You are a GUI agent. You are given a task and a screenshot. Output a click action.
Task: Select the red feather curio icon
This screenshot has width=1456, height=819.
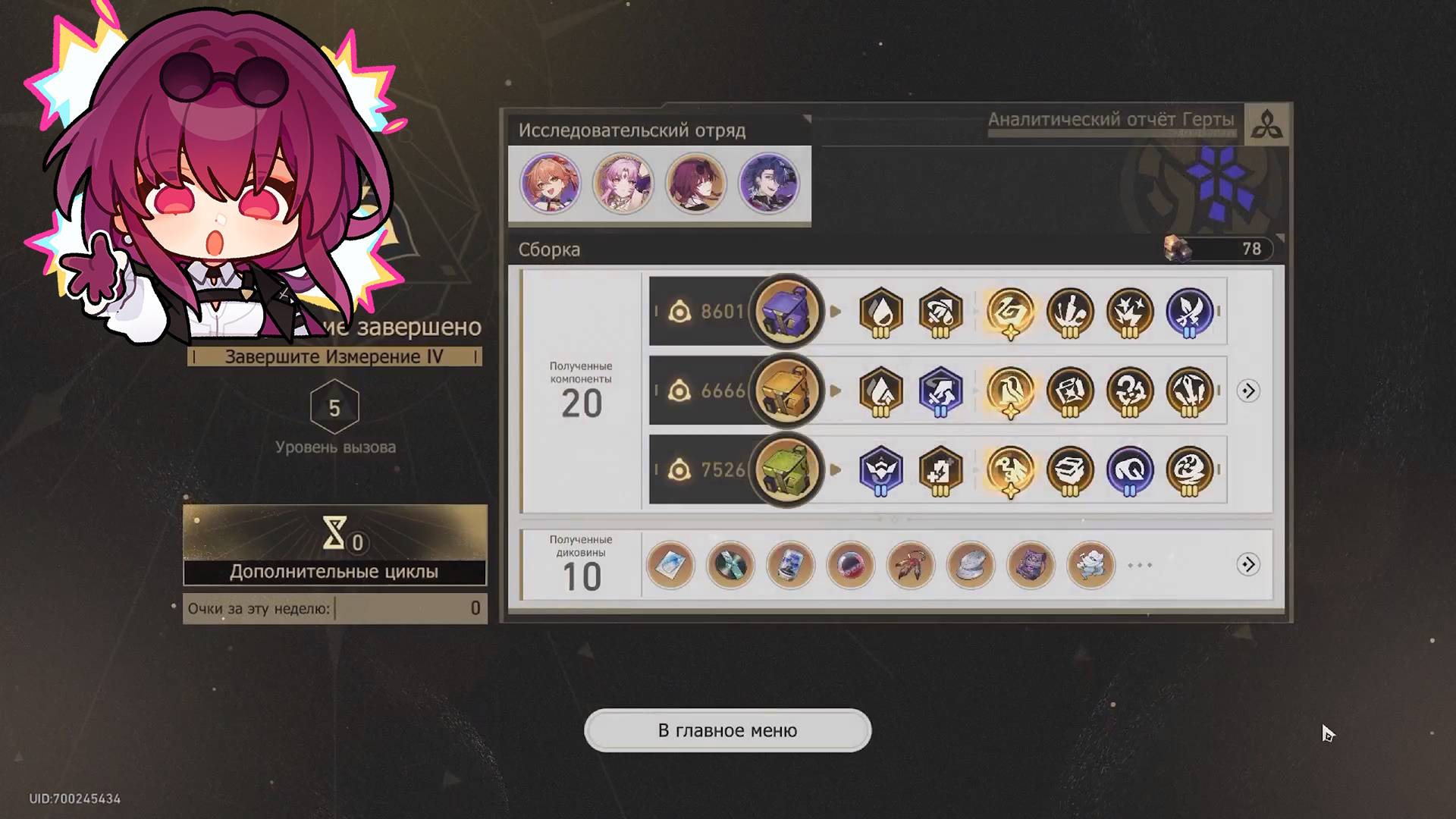pyautogui.click(x=910, y=565)
